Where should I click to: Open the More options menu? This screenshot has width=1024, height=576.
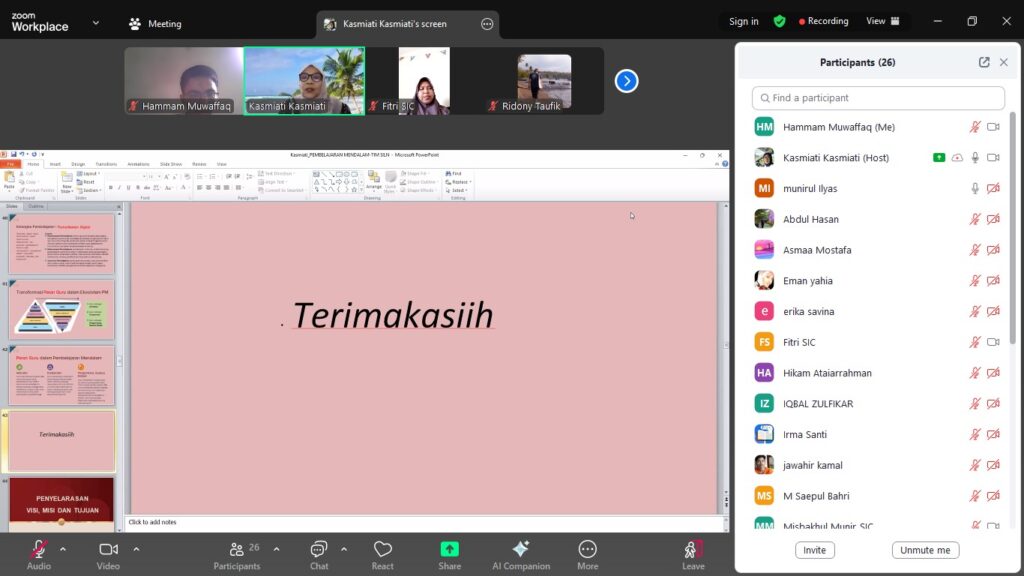click(587, 553)
